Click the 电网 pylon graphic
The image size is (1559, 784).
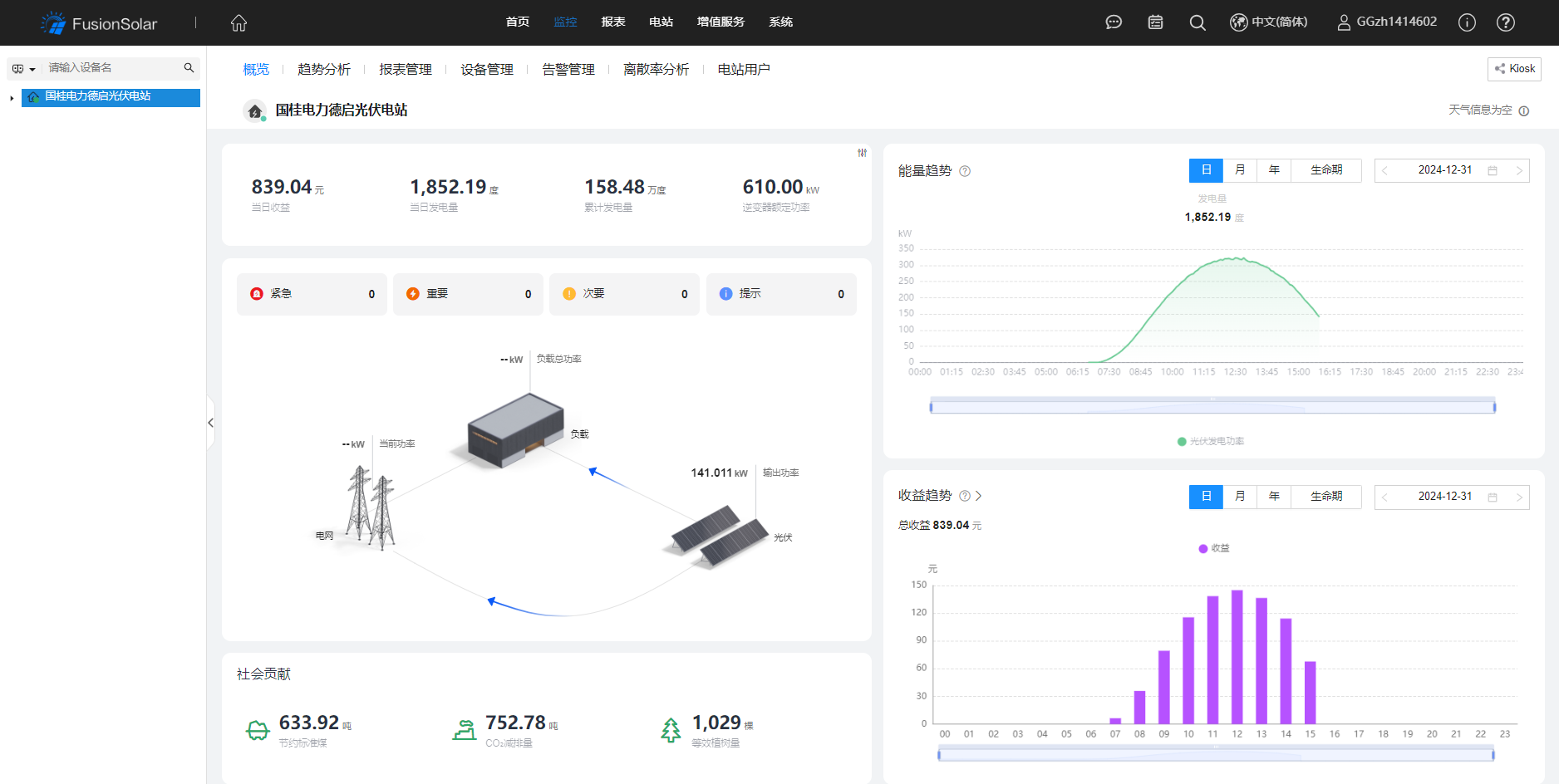click(370, 507)
